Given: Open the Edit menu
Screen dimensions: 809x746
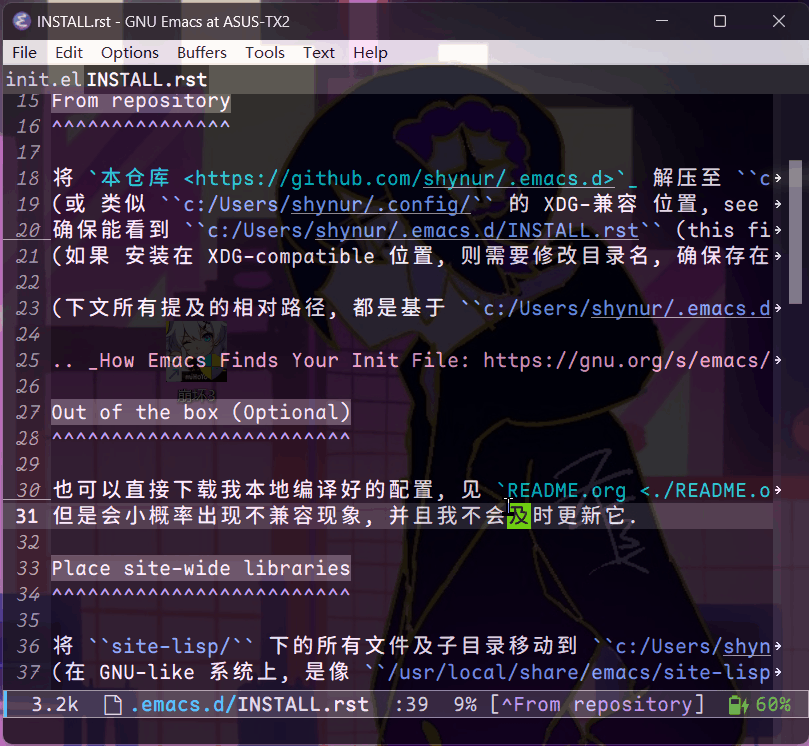Looking at the screenshot, I should pos(69,53).
